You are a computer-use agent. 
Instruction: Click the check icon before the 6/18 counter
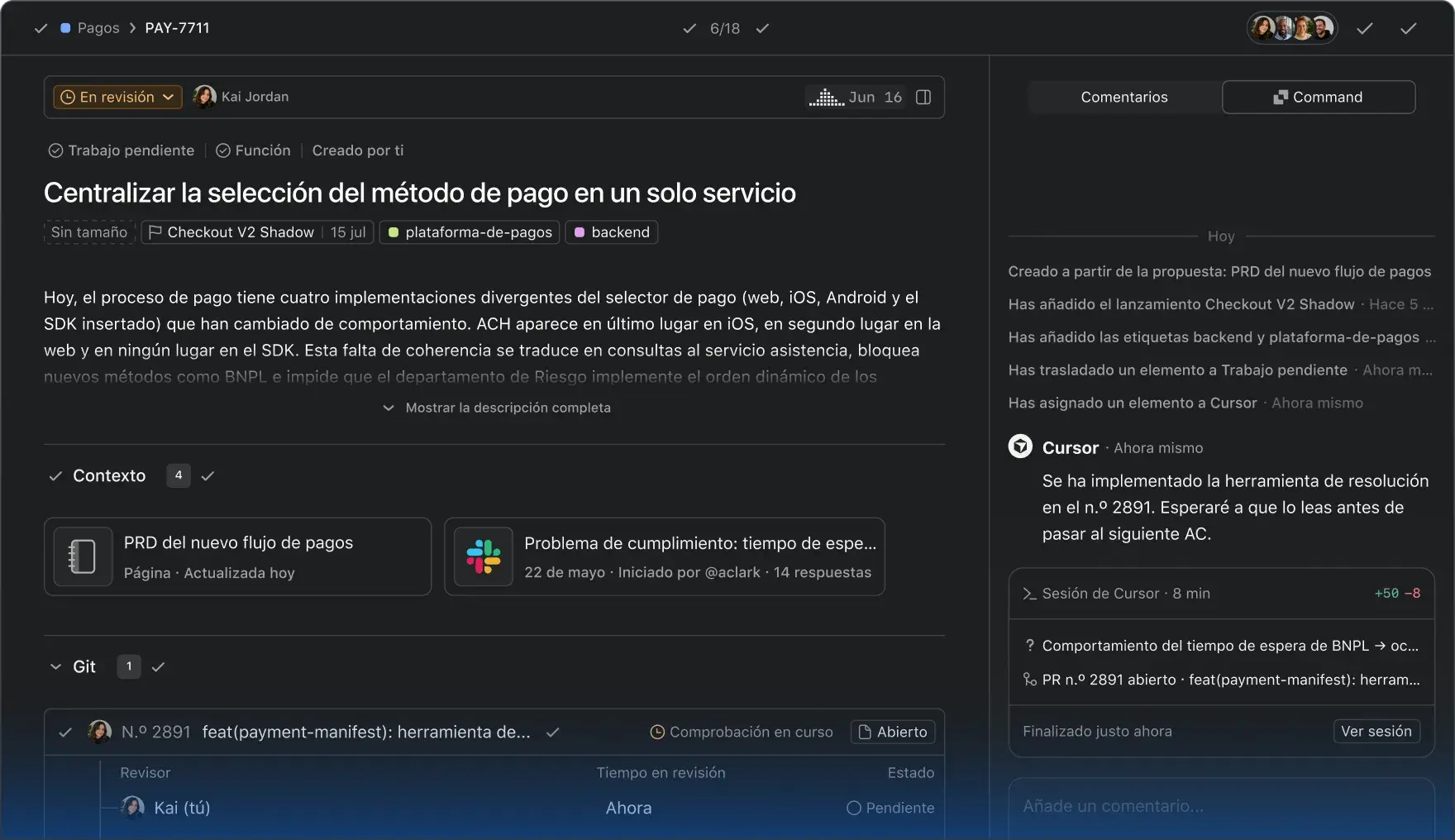coord(689,28)
